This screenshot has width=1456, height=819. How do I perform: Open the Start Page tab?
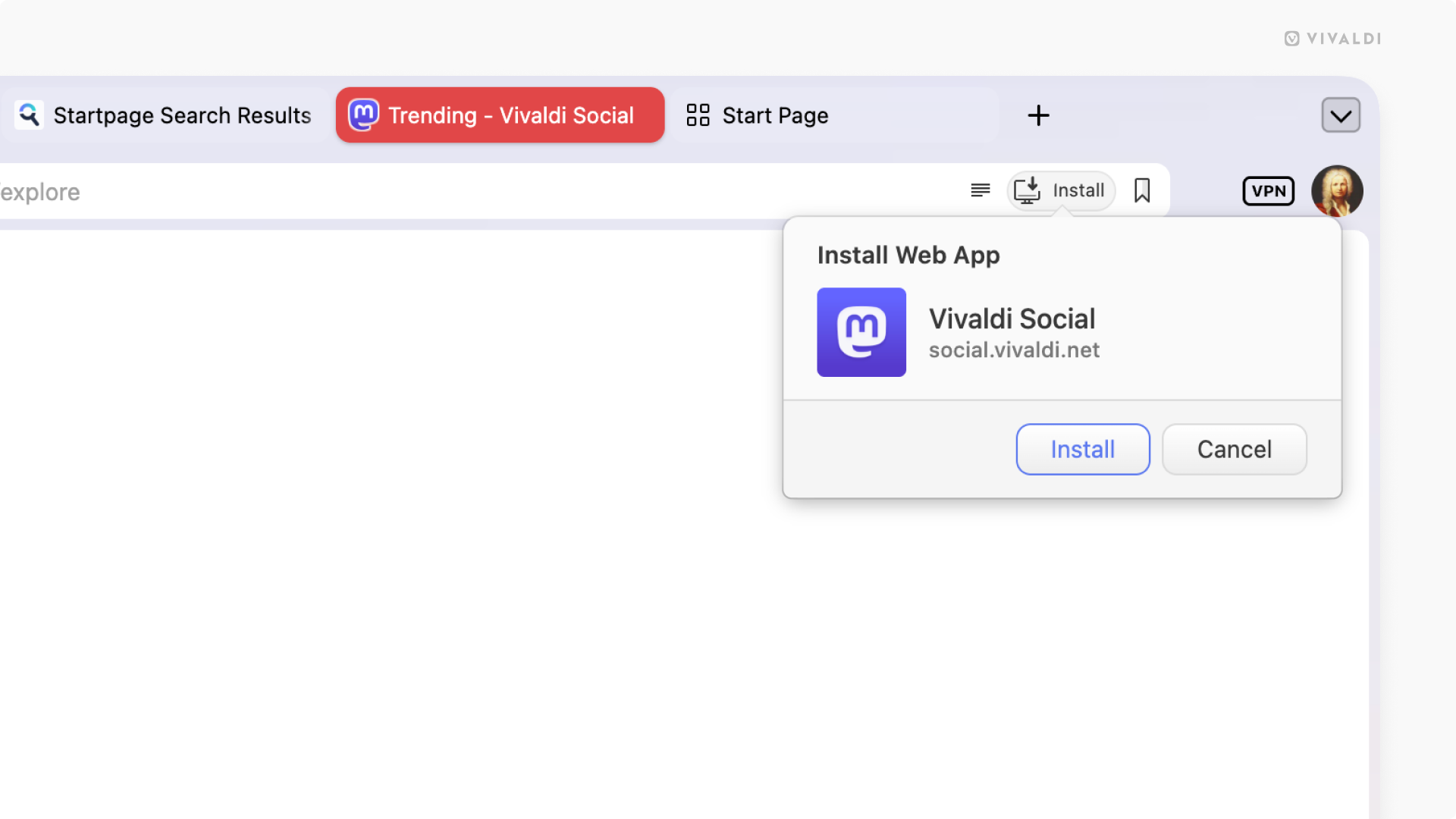[x=834, y=115]
